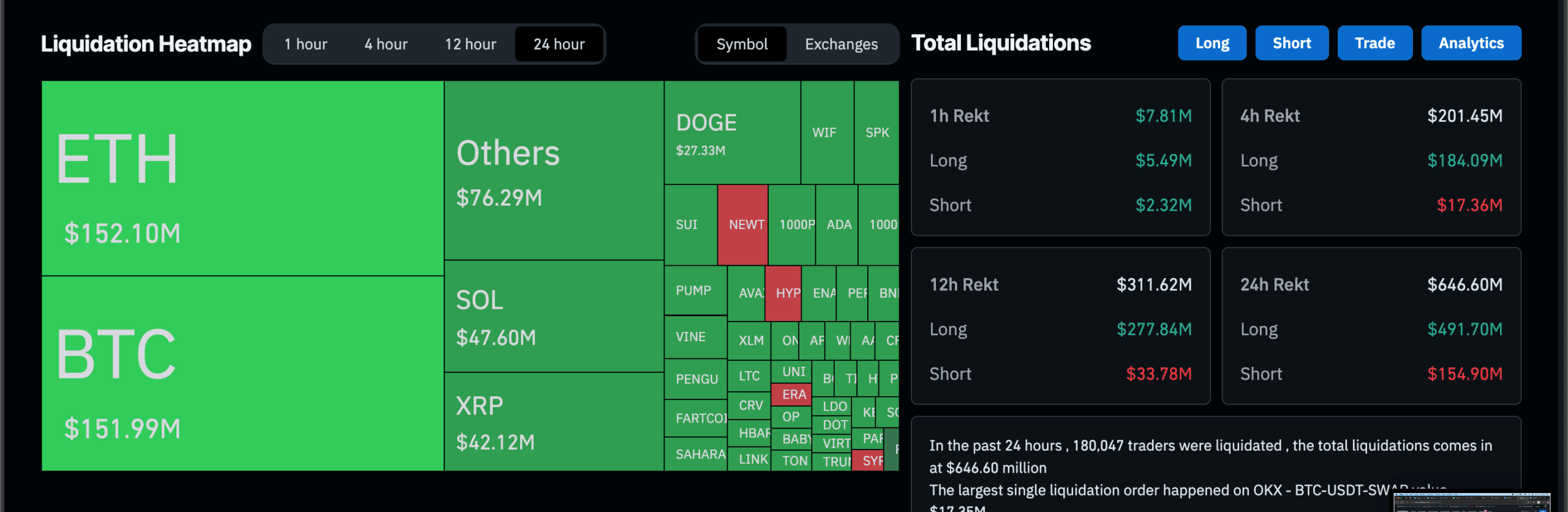Switch heatmap view to Symbol
1568x512 pixels.
click(742, 44)
